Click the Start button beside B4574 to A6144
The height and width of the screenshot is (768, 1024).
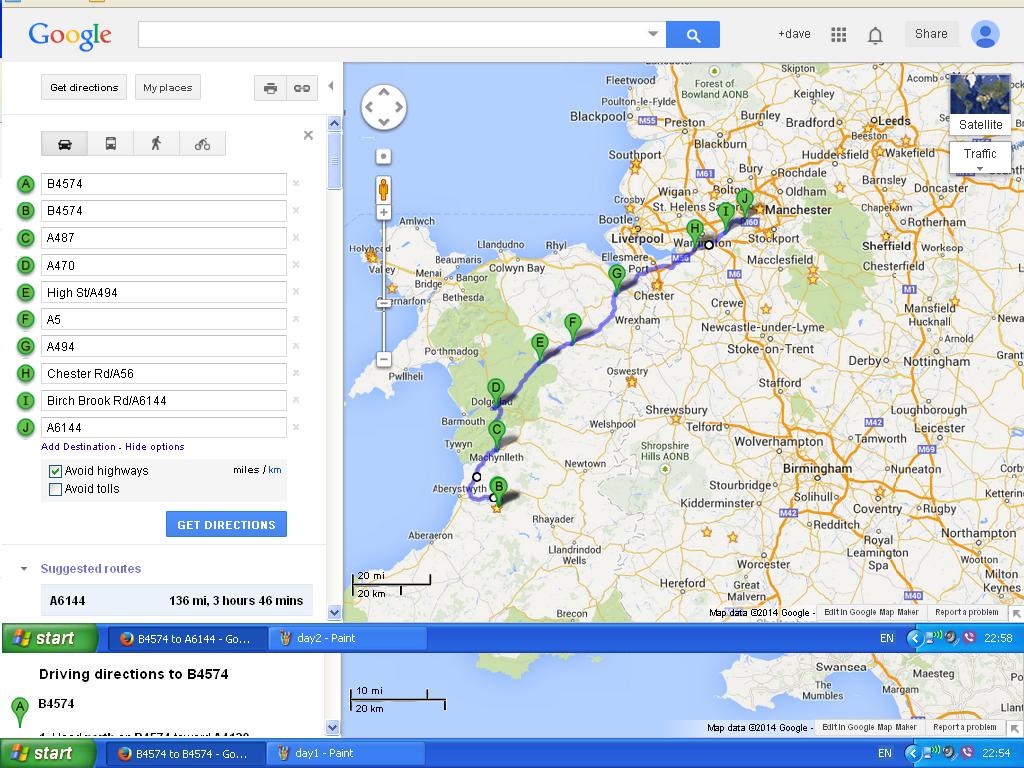[50, 638]
